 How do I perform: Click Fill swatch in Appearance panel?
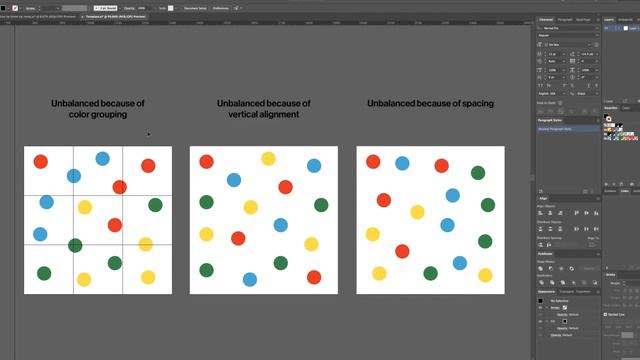click(x=564, y=321)
